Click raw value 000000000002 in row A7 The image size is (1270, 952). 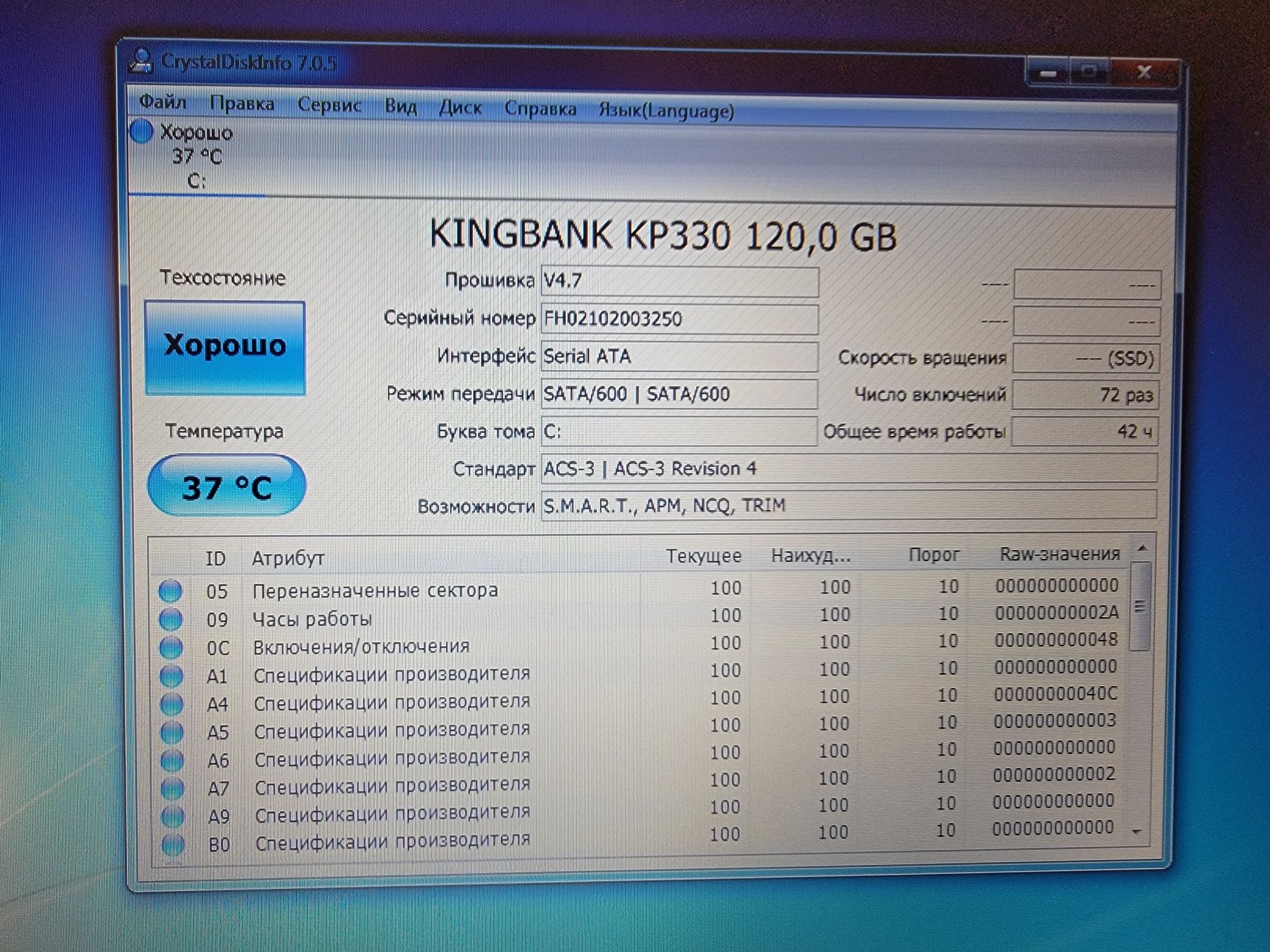pos(1054,774)
